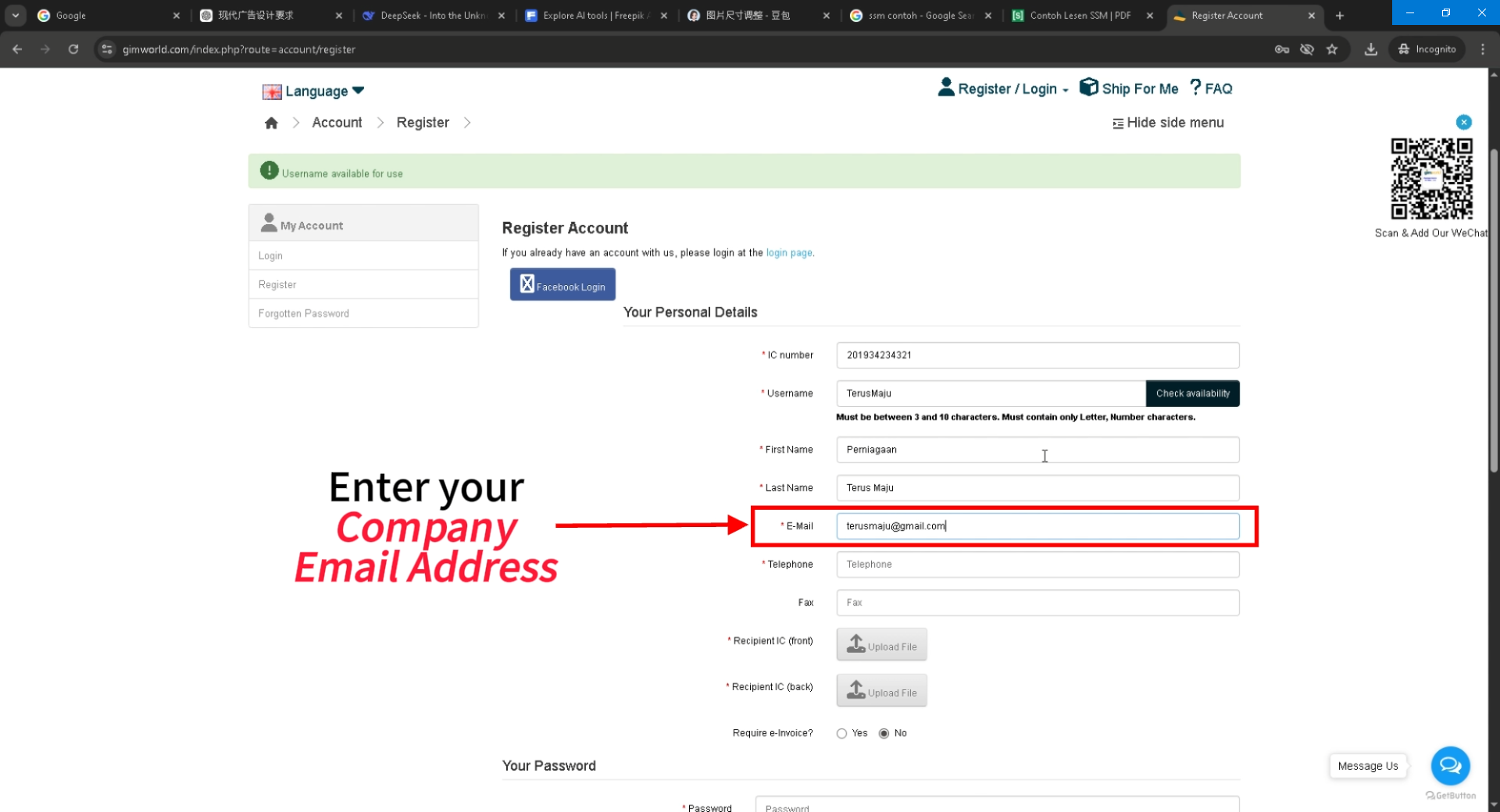
Task: Expand the Language dropdown
Action: click(x=314, y=91)
